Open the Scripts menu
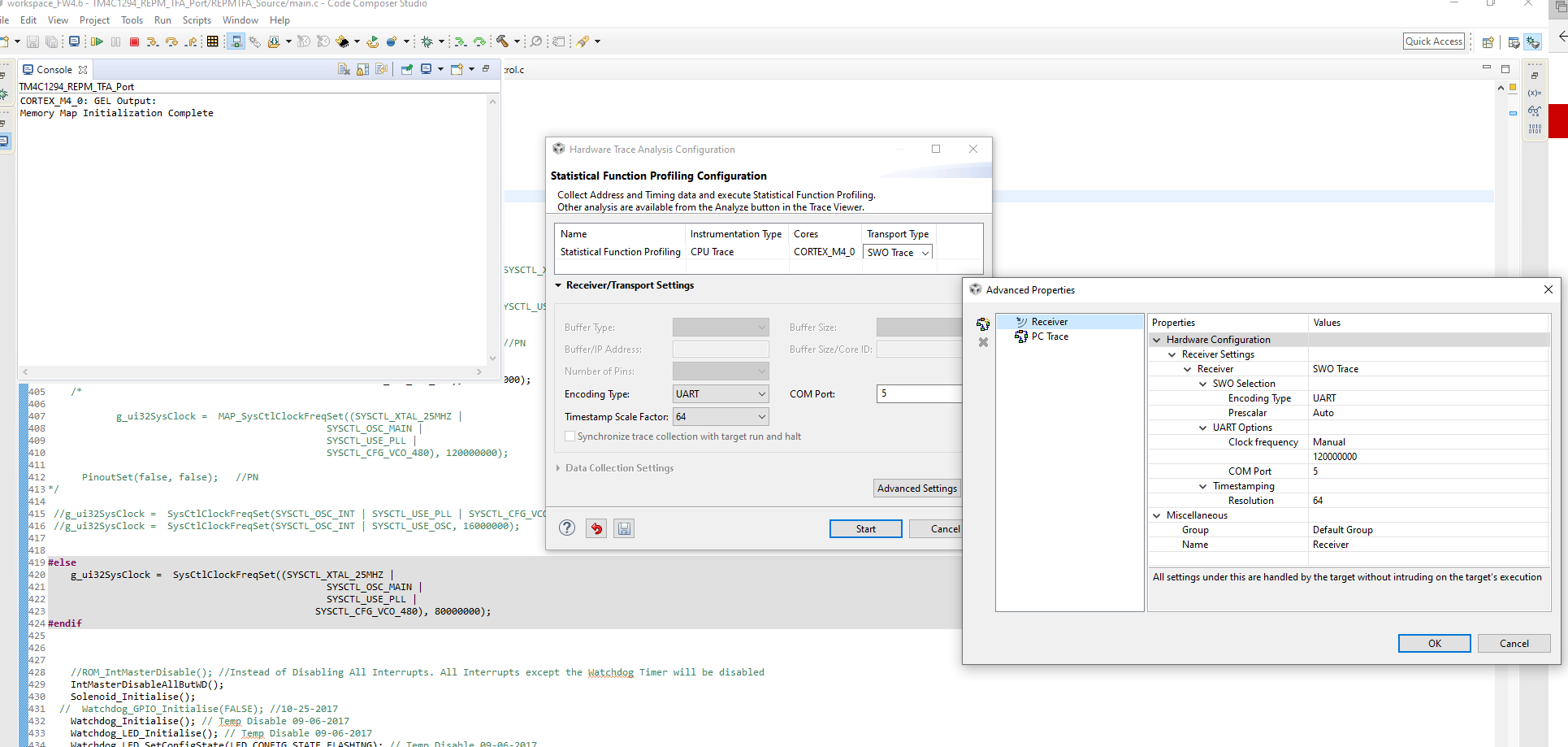 [x=197, y=20]
